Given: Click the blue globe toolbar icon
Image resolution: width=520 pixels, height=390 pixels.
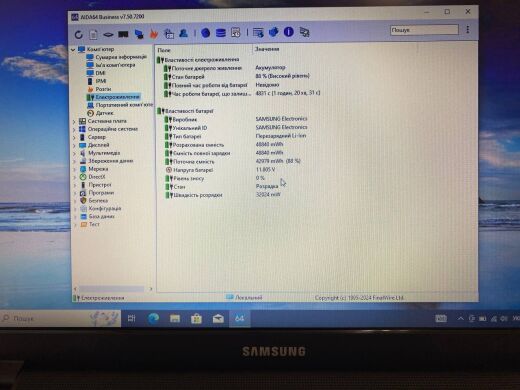Looking at the screenshot, I should click(205, 33).
